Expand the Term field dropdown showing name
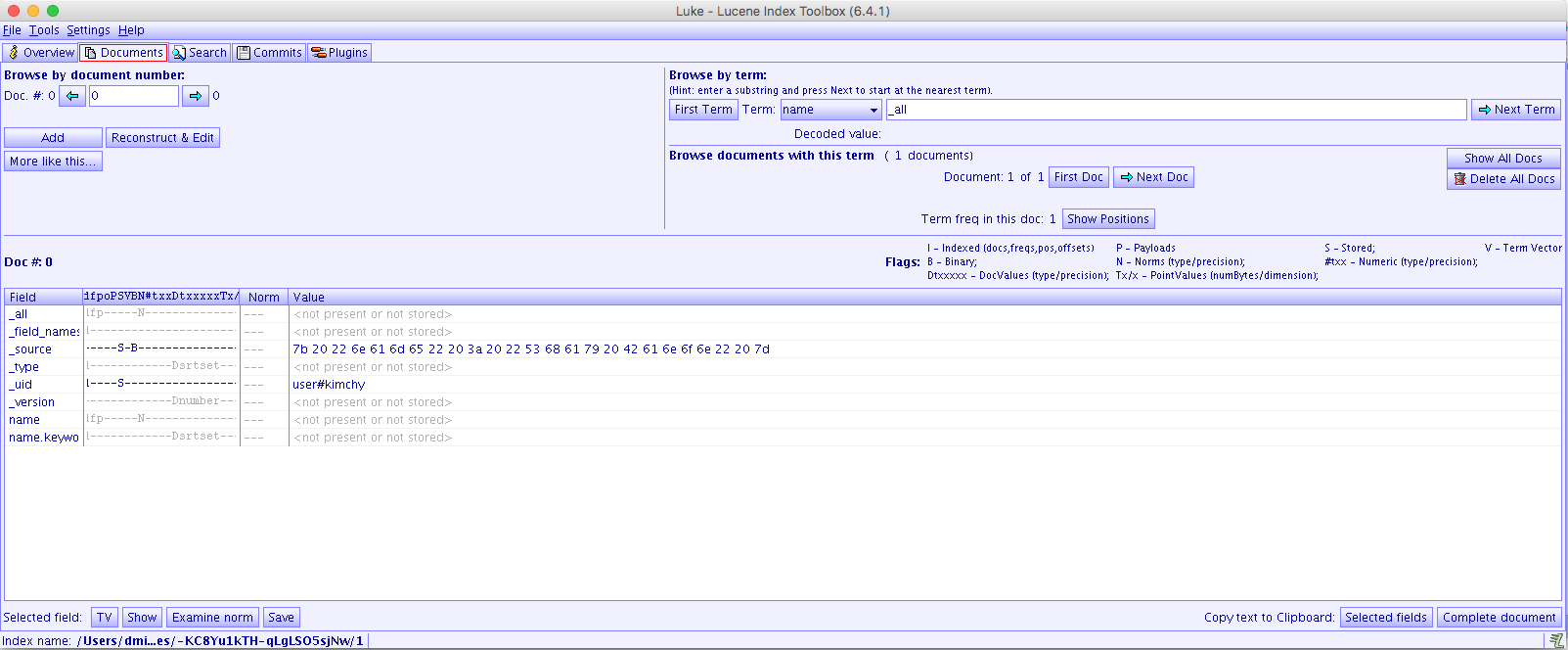This screenshot has height=650, width=1568. [x=830, y=110]
